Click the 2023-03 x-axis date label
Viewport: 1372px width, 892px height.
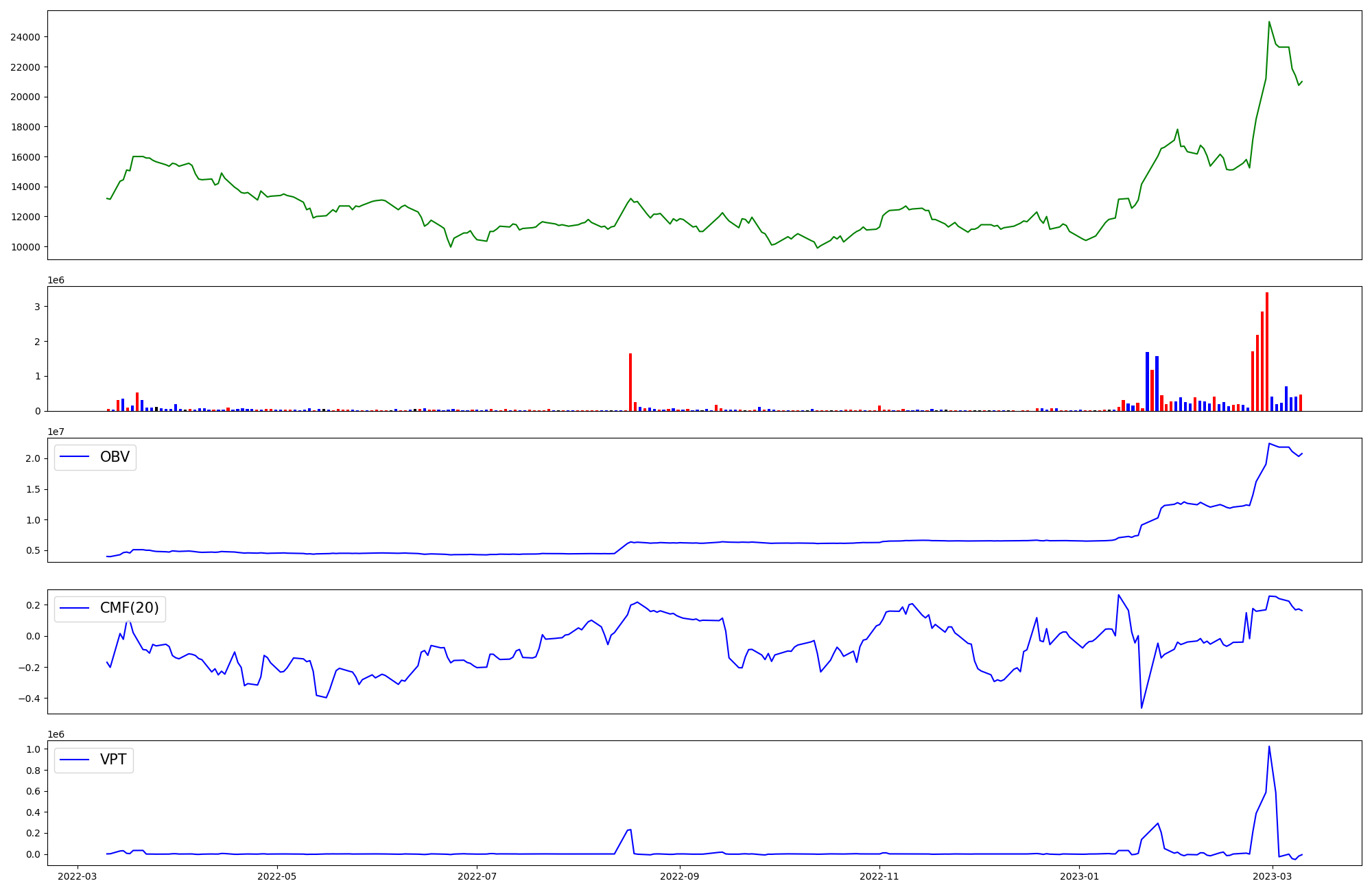coord(1273,876)
